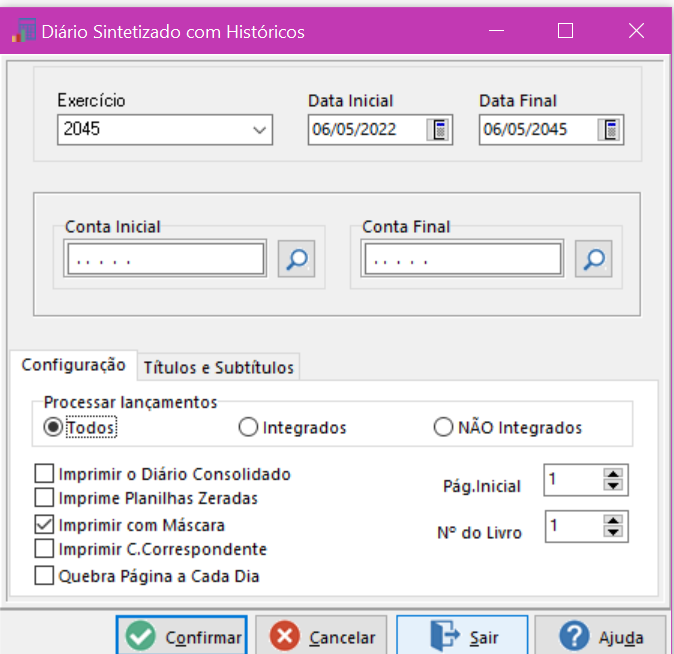Open the Data Inicial calendar picker icon

pyautogui.click(x=439, y=129)
